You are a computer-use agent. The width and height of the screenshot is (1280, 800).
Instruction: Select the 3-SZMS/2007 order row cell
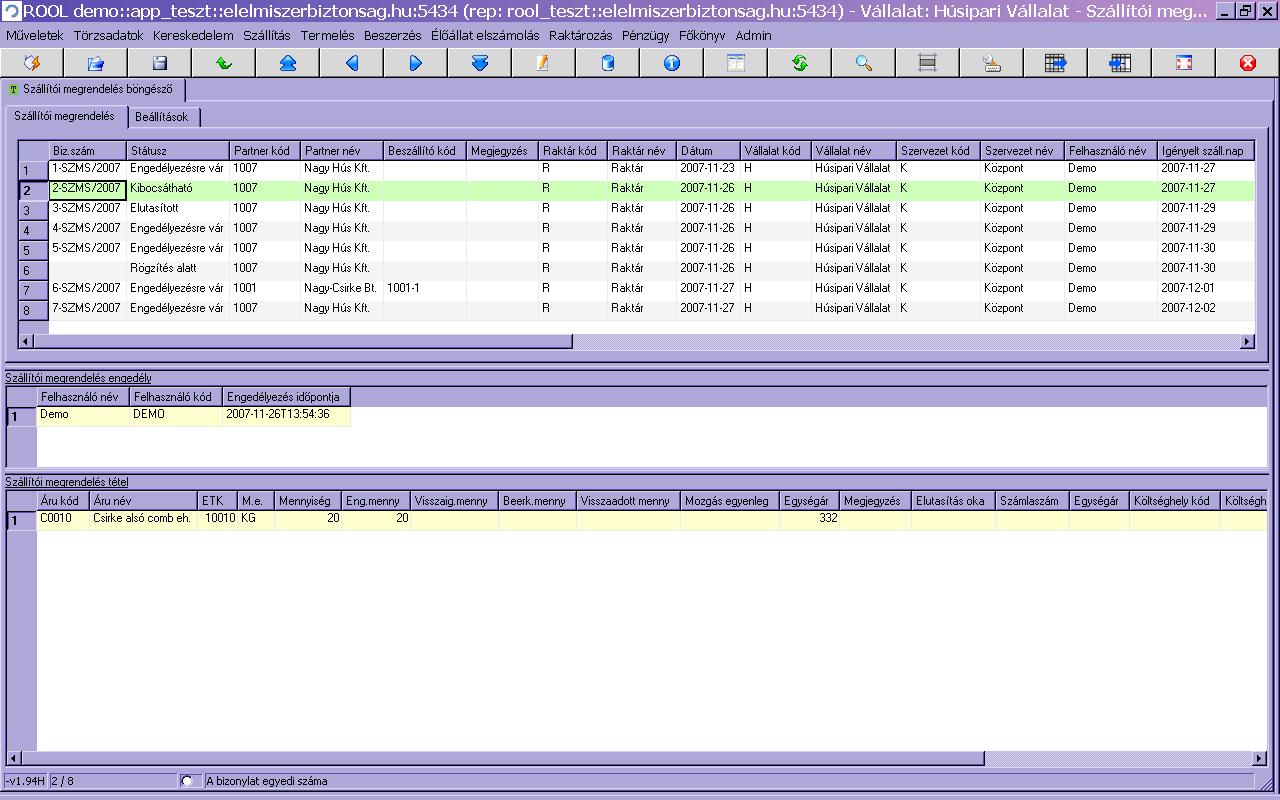pyautogui.click(x=86, y=208)
